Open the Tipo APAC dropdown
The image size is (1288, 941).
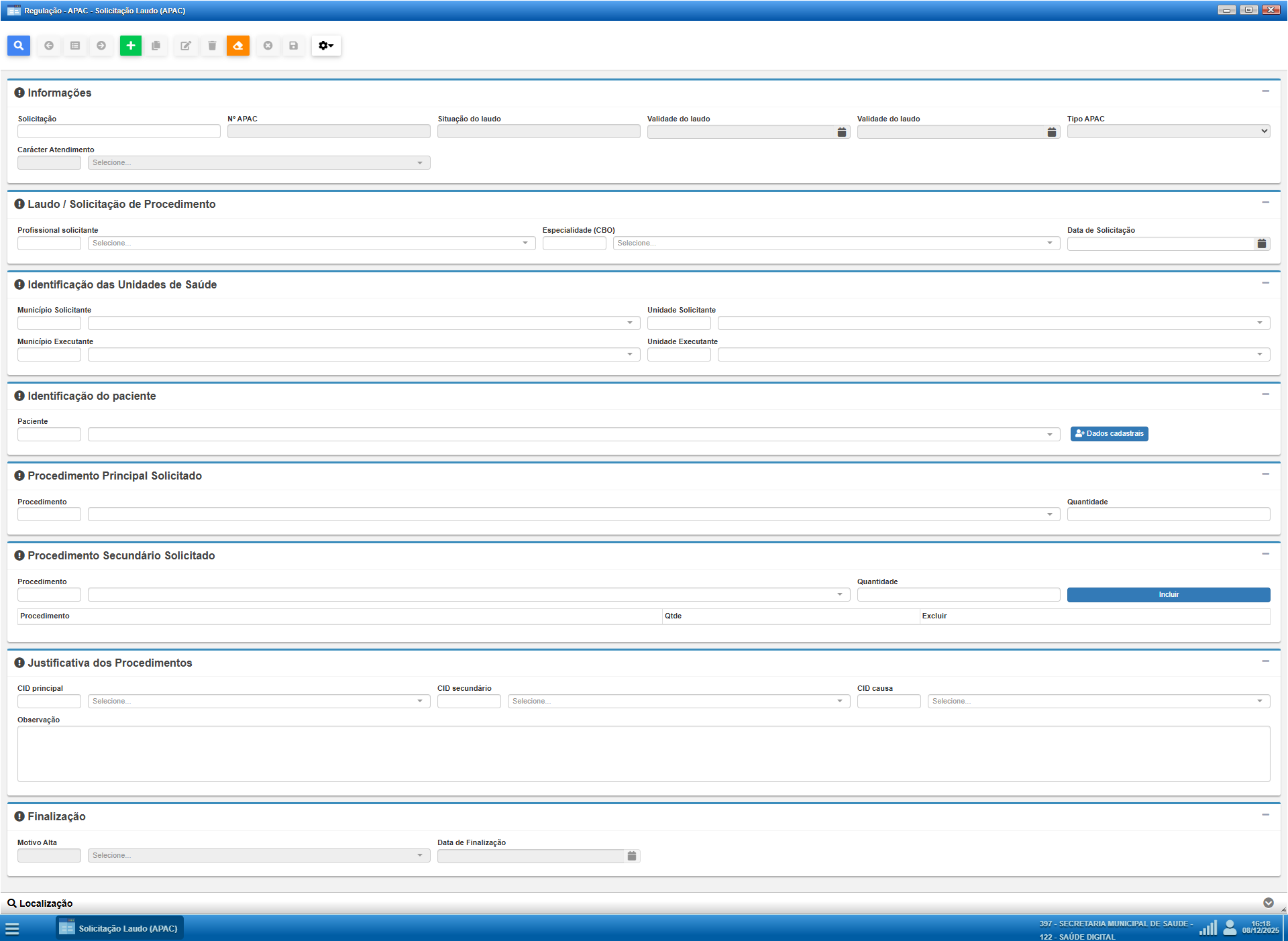click(x=1168, y=131)
